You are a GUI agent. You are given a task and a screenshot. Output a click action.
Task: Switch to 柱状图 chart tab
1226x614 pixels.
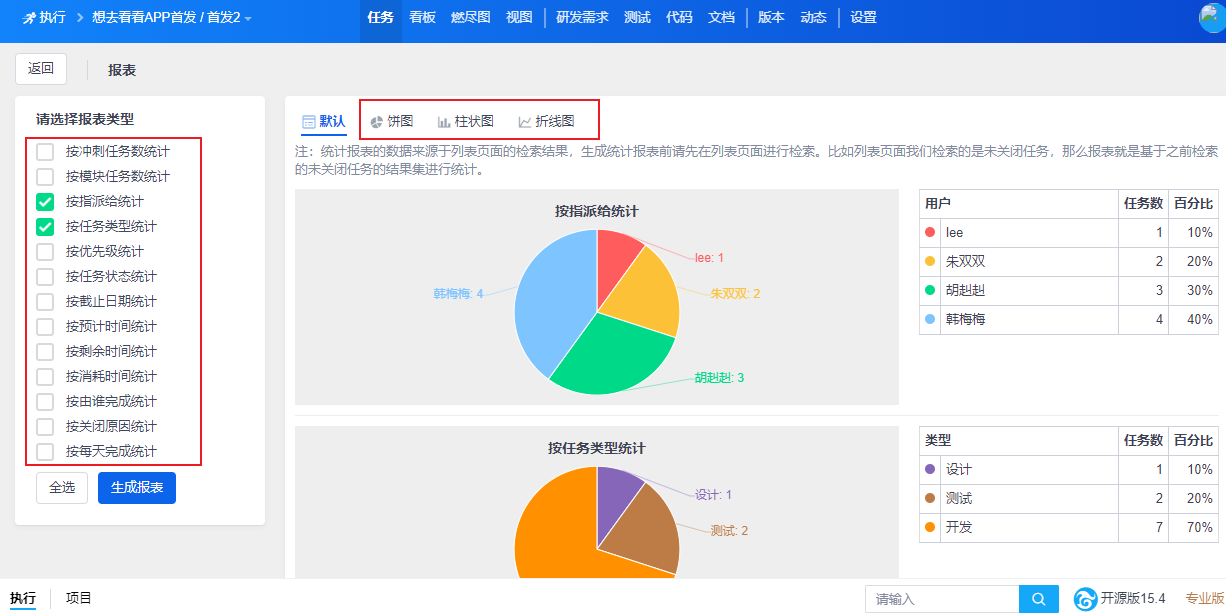465,122
